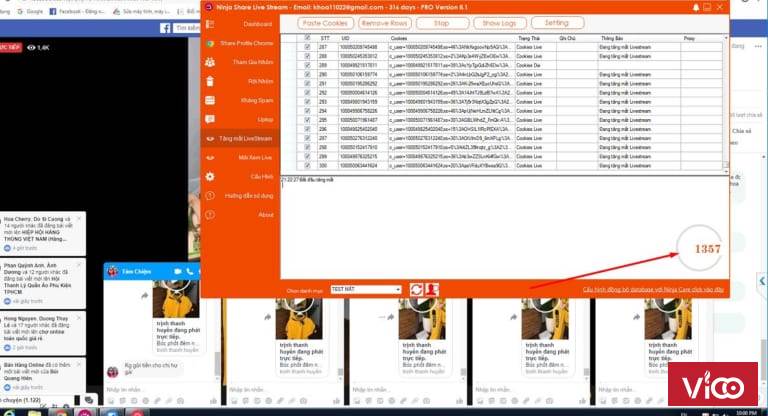Start voice call in Tâm Chiêm chat
The image size is (768, 416).
click(190, 271)
